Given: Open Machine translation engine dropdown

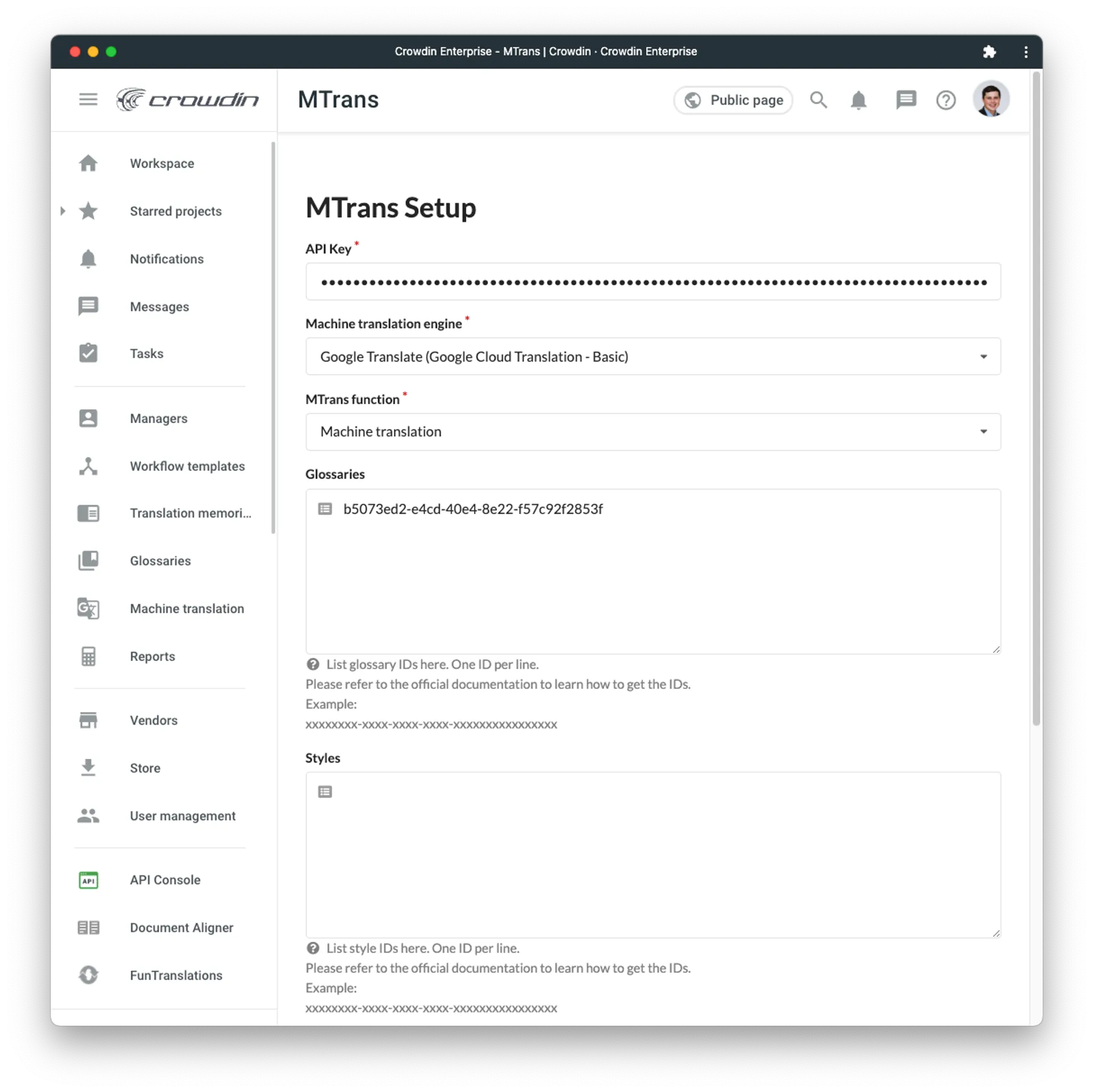Looking at the screenshot, I should coord(652,356).
